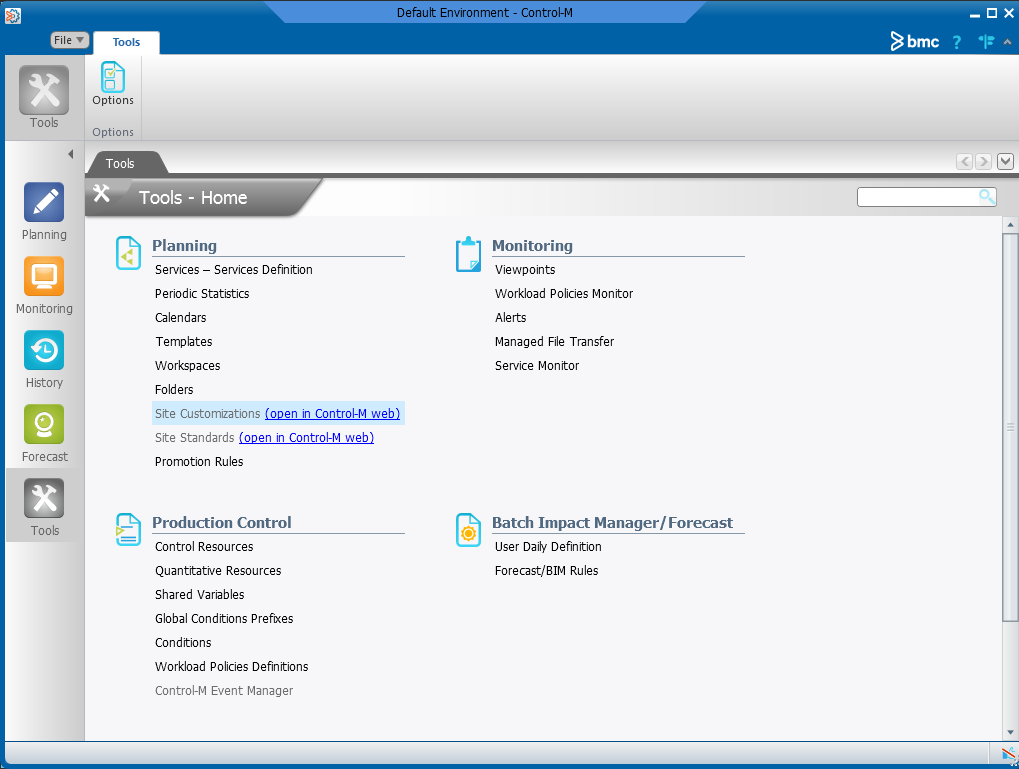Open the help question mark icon
1019x769 pixels.
956,42
